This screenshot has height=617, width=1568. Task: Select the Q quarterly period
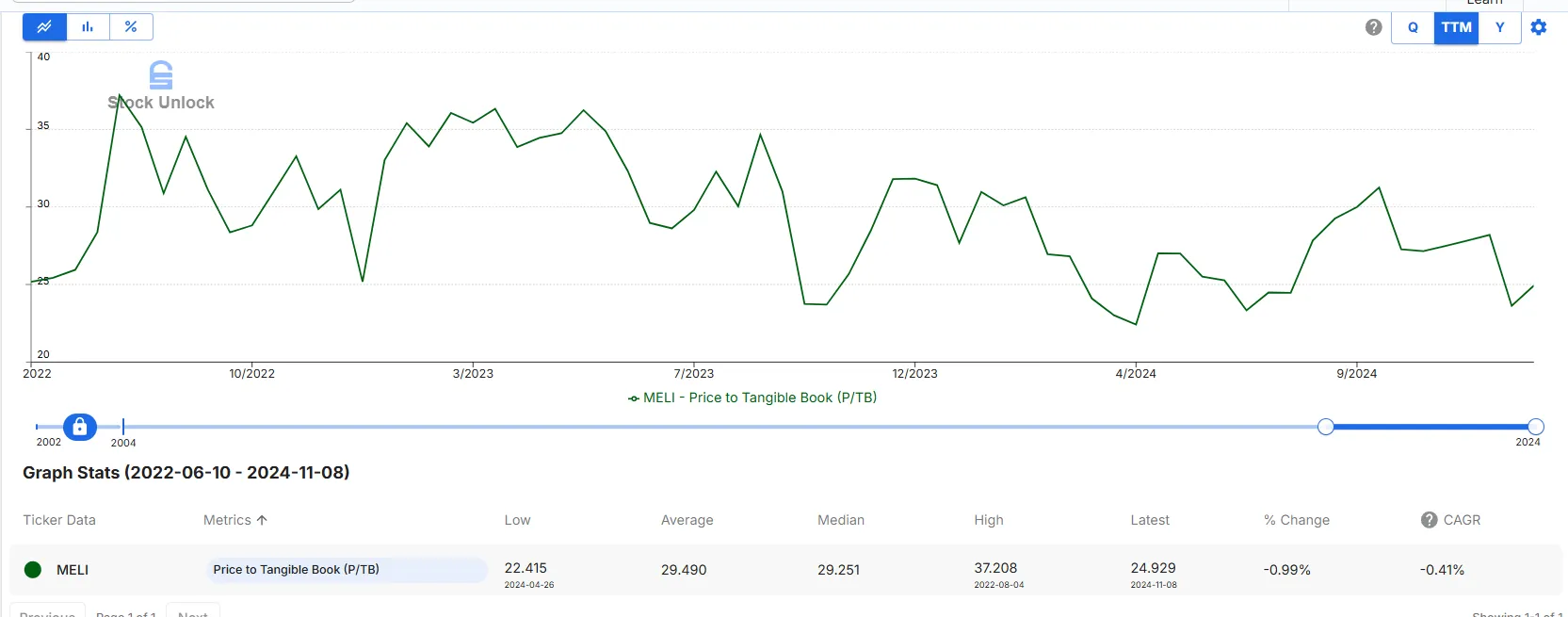point(1413,27)
